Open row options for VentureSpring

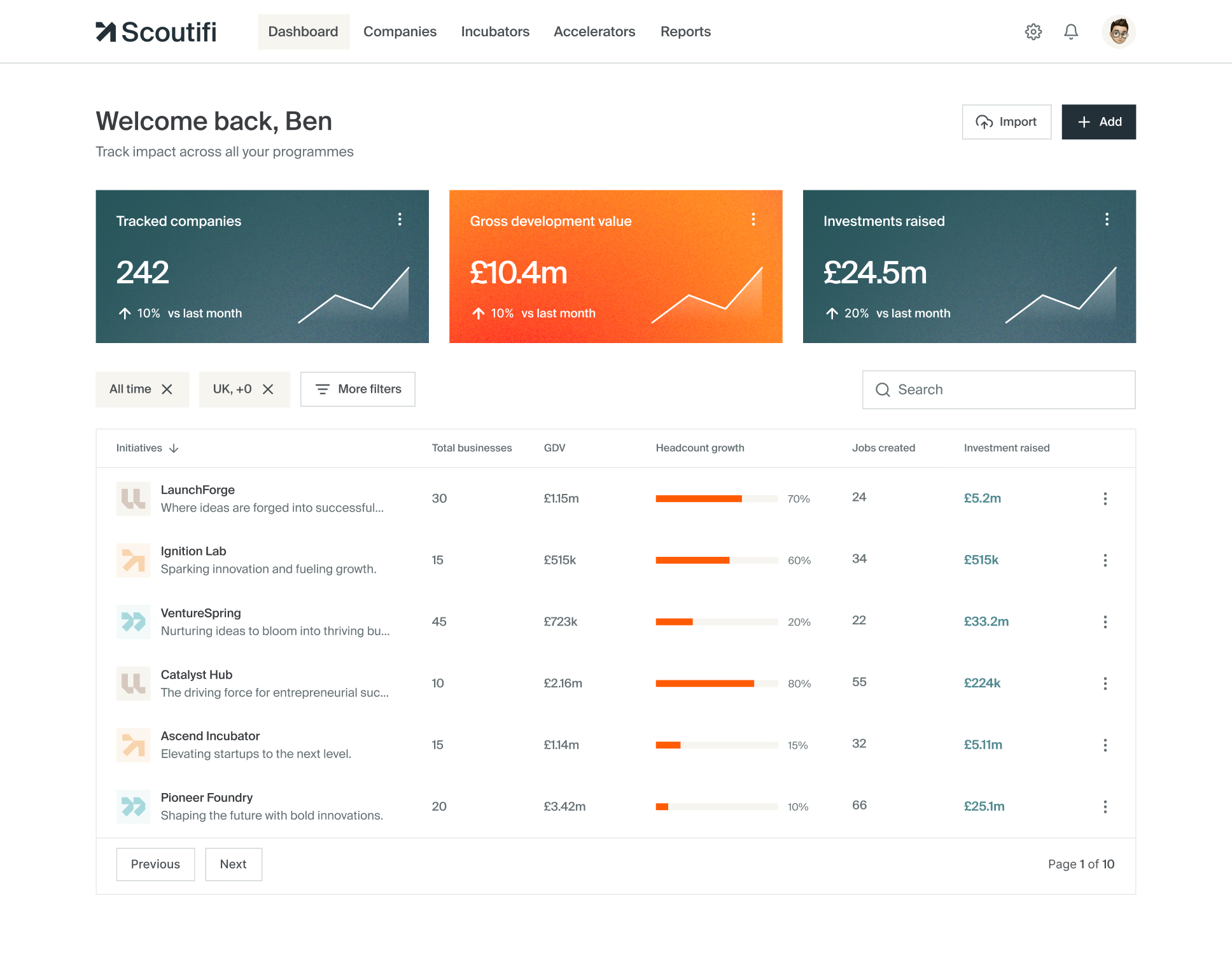tap(1105, 622)
